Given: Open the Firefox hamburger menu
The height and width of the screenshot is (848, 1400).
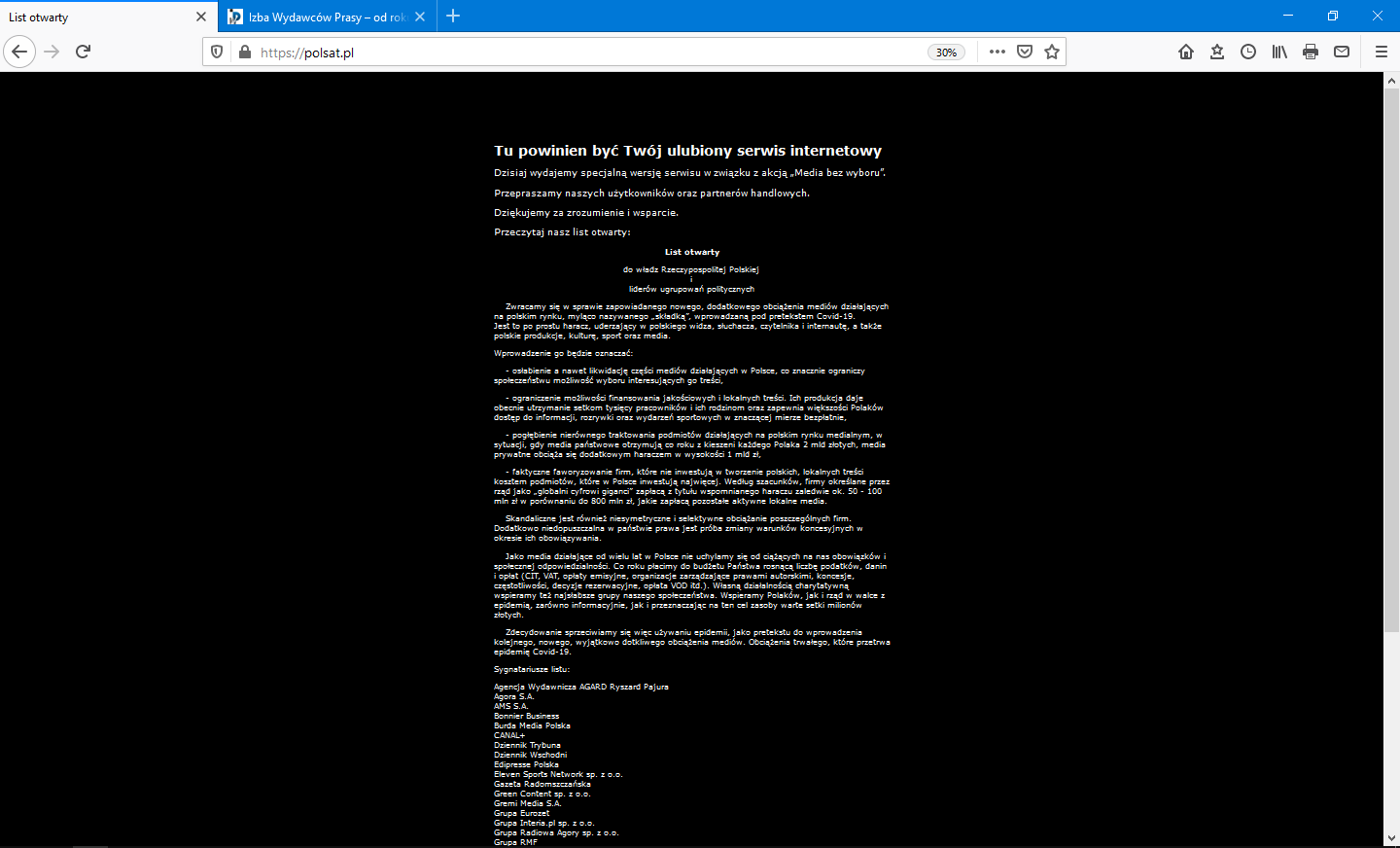Looking at the screenshot, I should [1382, 52].
